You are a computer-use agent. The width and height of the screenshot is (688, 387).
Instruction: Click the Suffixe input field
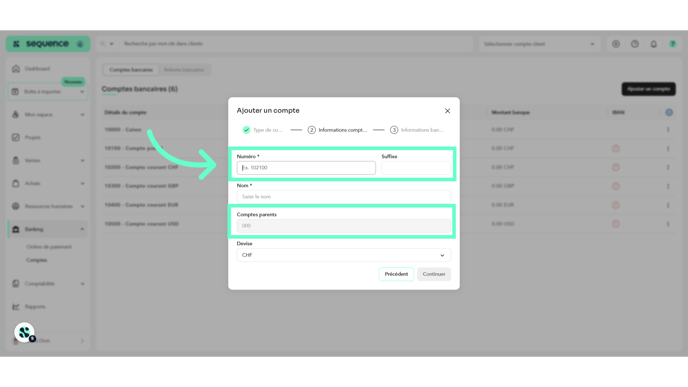(x=416, y=168)
